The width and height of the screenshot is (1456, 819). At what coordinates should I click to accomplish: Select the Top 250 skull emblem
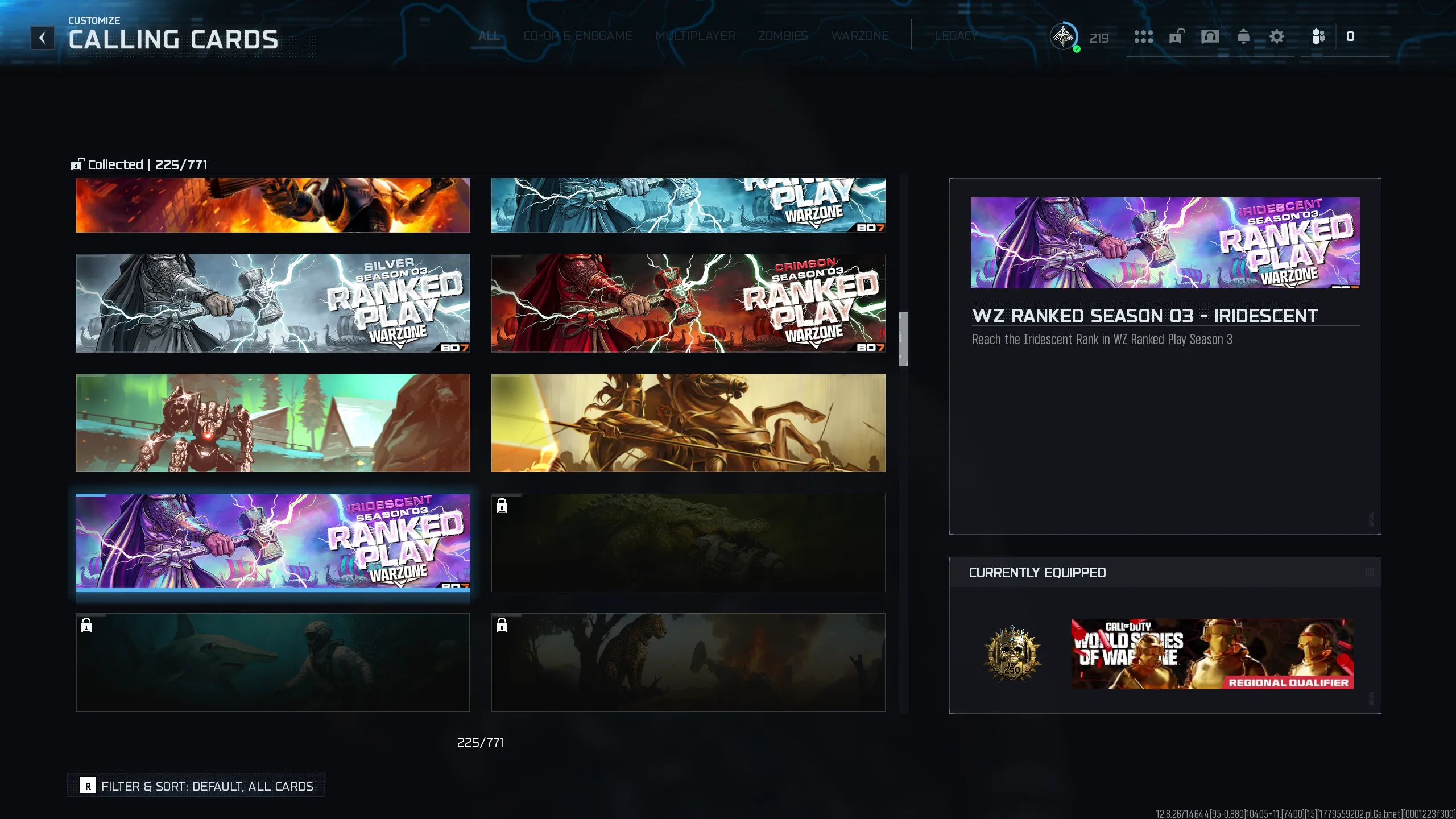[x=1012, y=654]
